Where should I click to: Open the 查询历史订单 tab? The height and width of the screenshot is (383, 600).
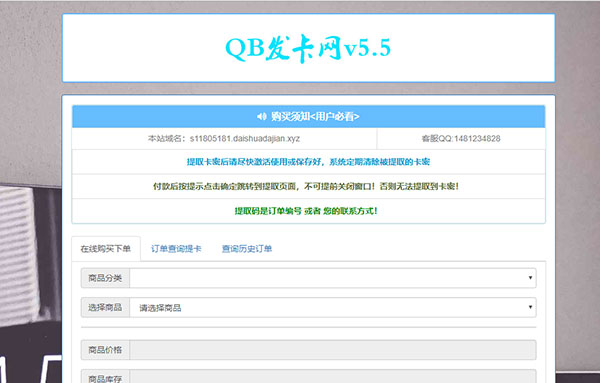[x=247, y=249]
